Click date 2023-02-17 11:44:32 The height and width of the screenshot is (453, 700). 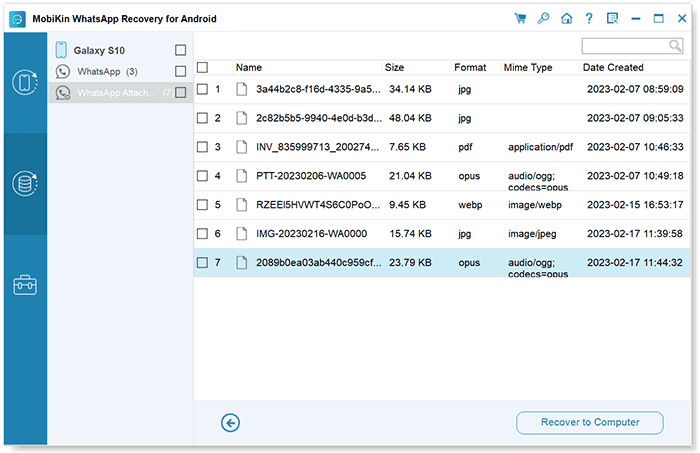coord(635,262)
